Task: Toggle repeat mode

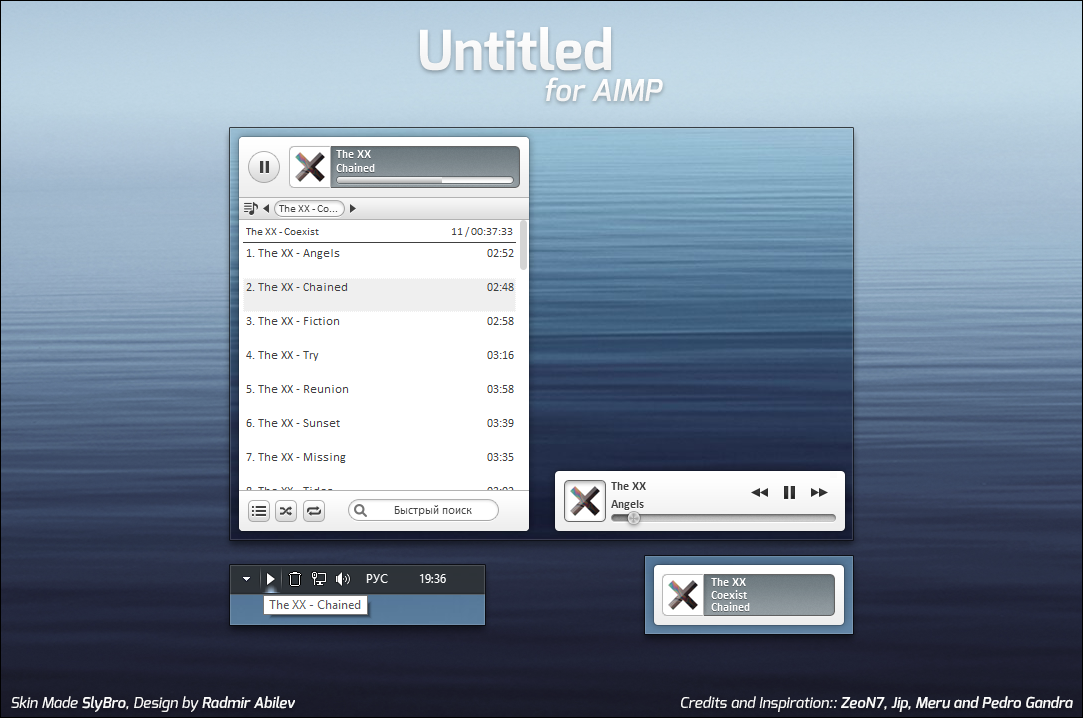Action: pyautogui.click(x=314, y=511)
